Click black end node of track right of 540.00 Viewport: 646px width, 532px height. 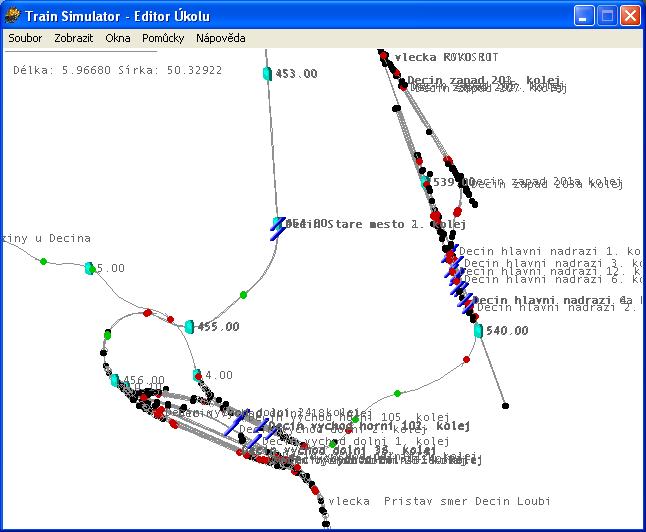[506, 406]
